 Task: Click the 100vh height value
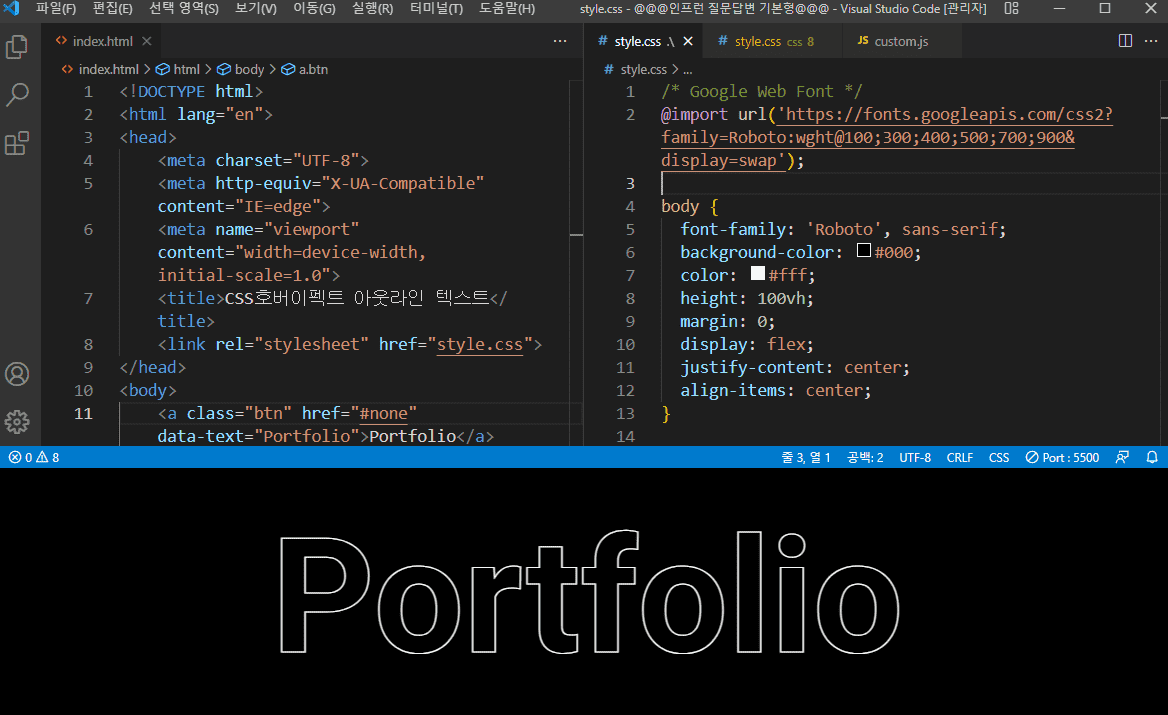781,299
